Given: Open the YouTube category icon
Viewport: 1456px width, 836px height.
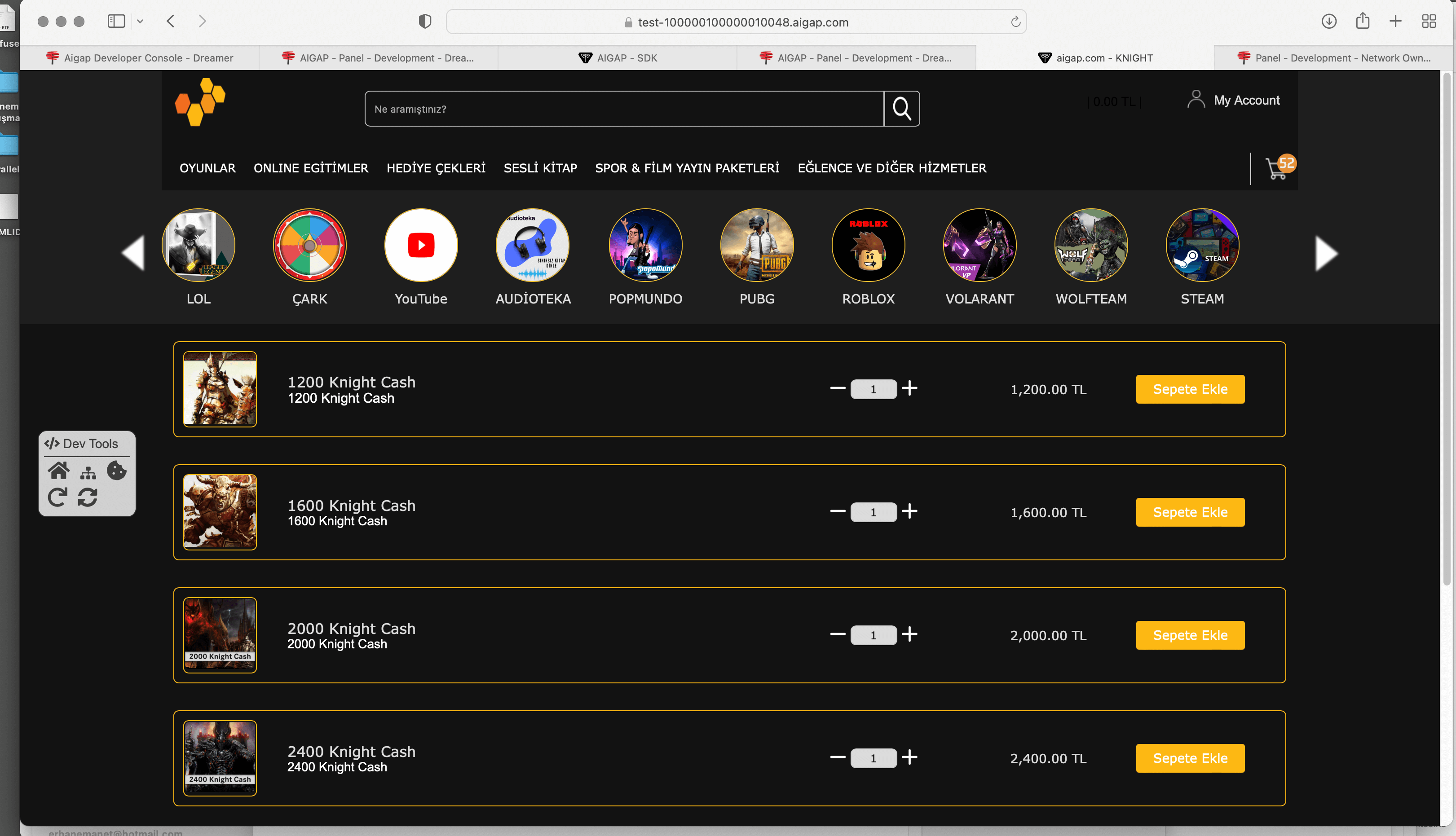Looking at the screenshot, I should [421, 245].
